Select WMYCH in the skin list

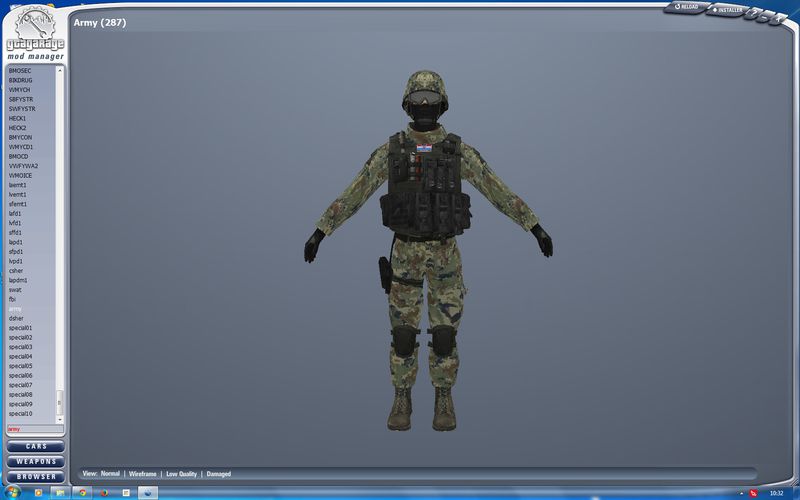(x=19, y=90)
